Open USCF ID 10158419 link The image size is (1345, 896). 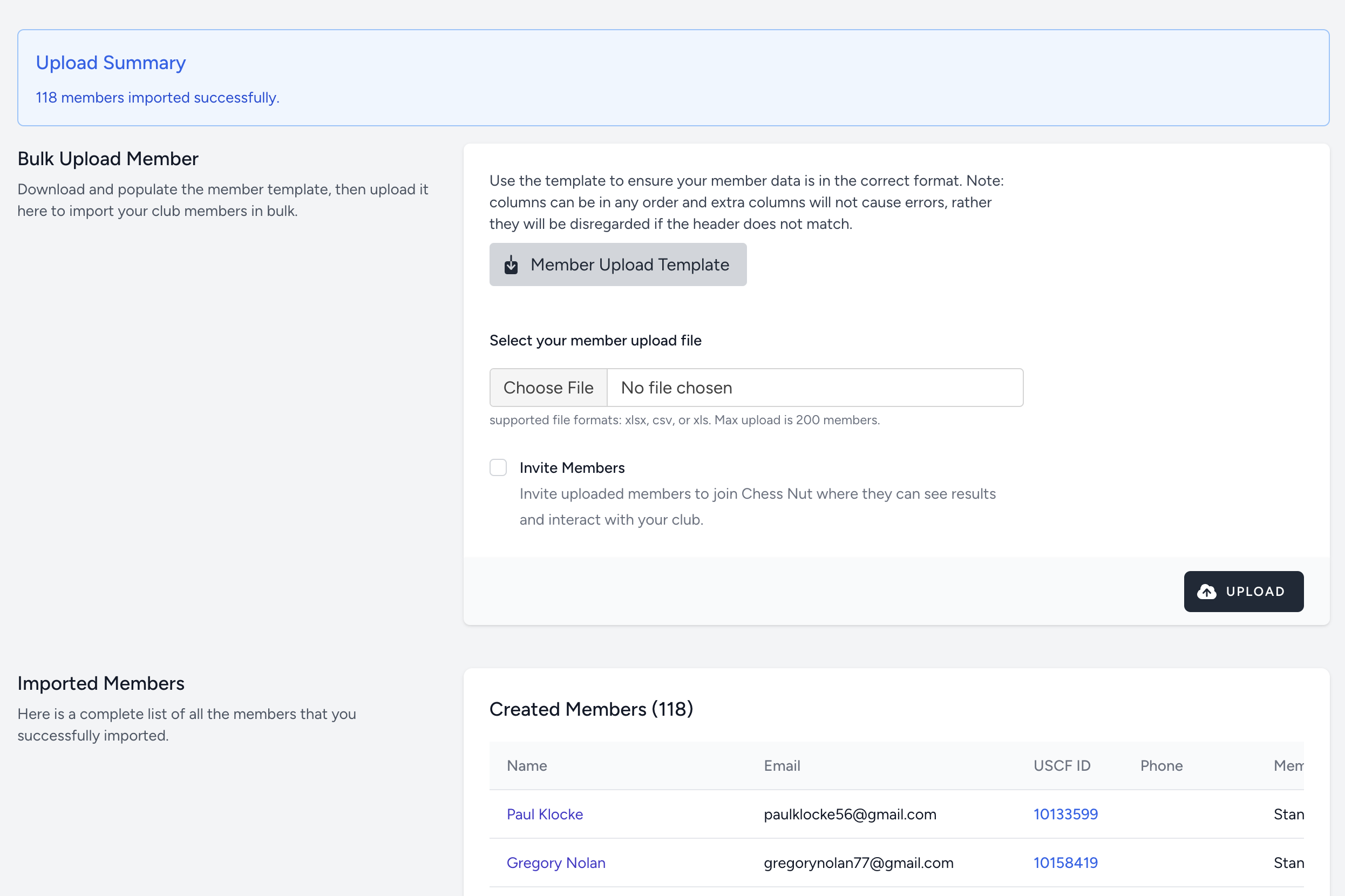[1065, 863]
